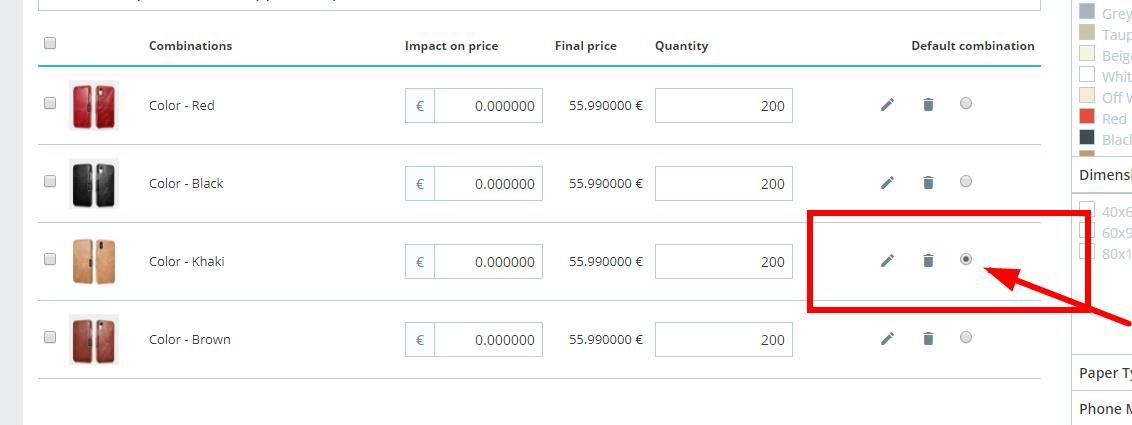The height and width of the screenshot is (425, 1132).
Task: Tick the select-all combinations checkbox in header
Action: (50, 43)
